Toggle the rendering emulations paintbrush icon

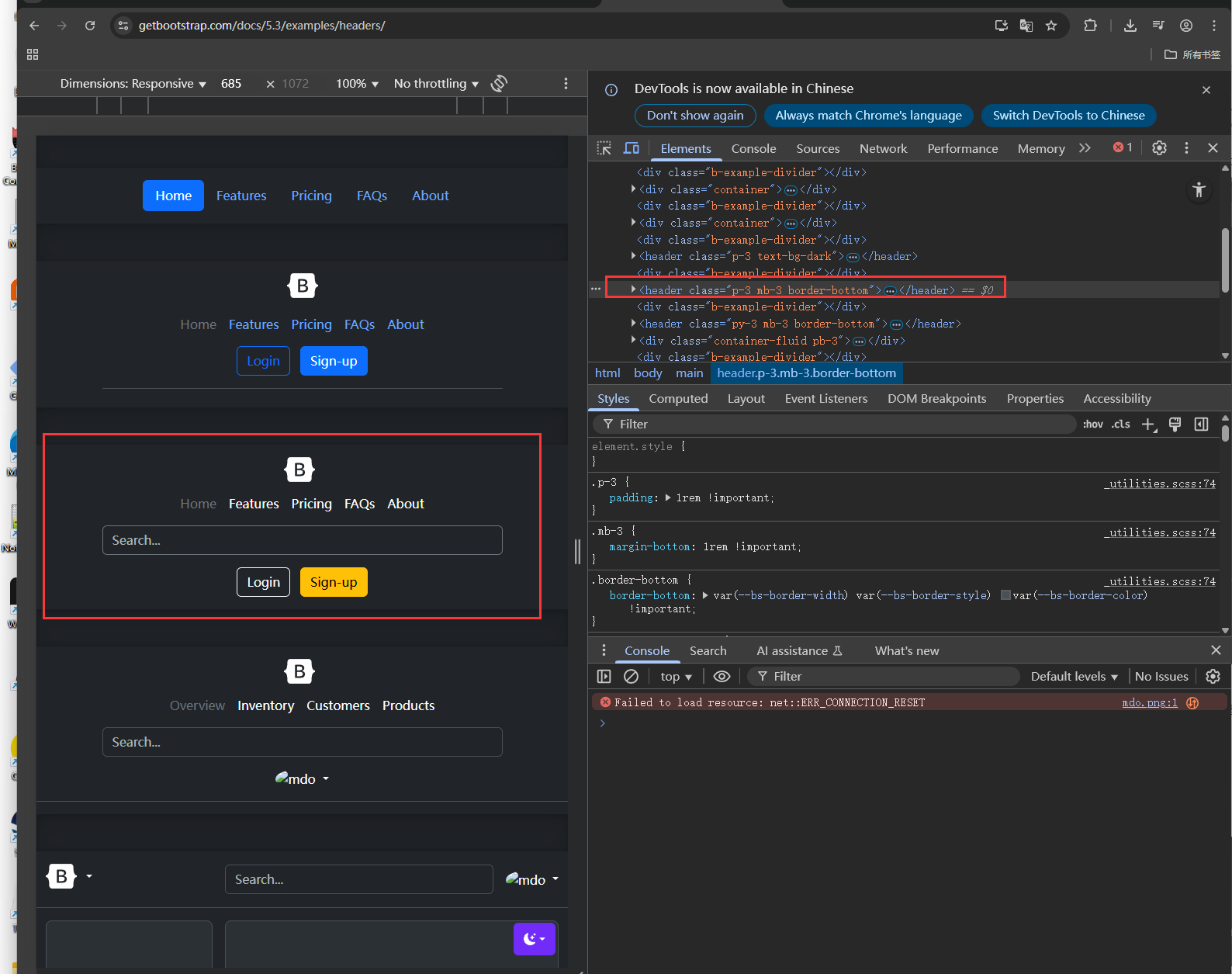(x=1175, y=425)
